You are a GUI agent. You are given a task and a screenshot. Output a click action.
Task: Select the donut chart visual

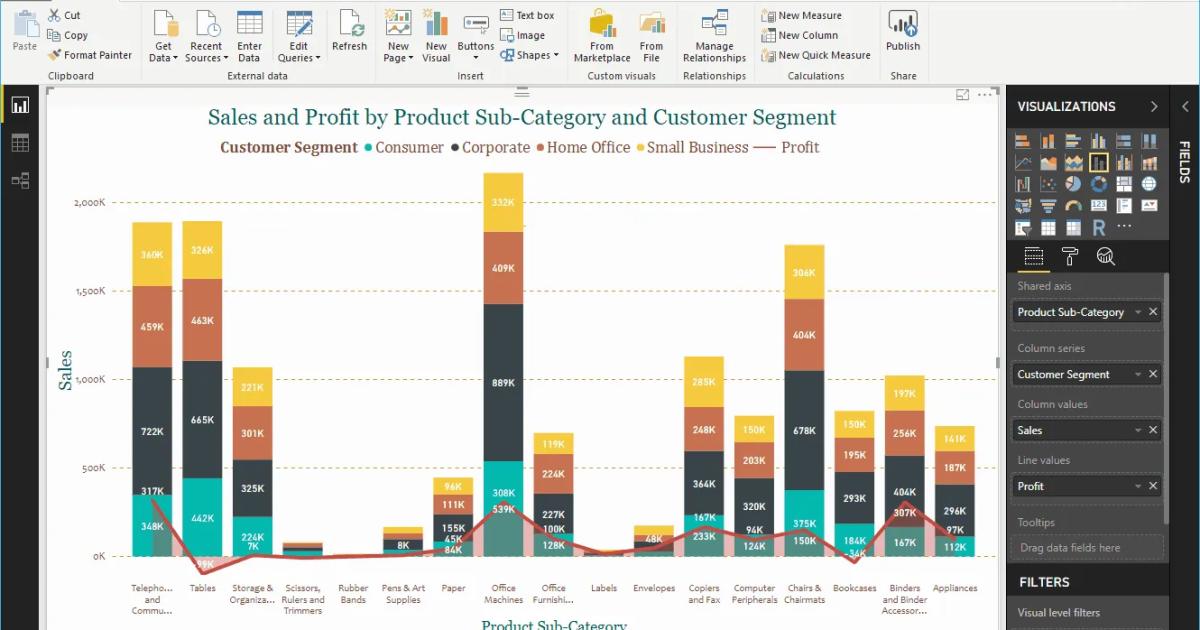tap(1099, 184)
